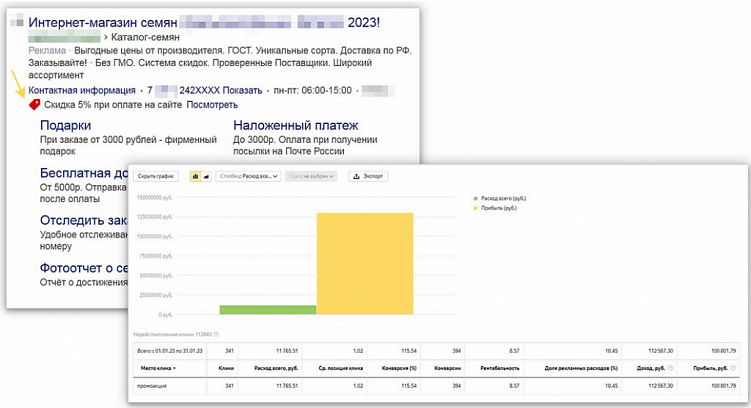Viewport: 751px width, 408px height.
Task: Click the Скидка 5% при оплате на сайте text
Action: click(113, 104)
